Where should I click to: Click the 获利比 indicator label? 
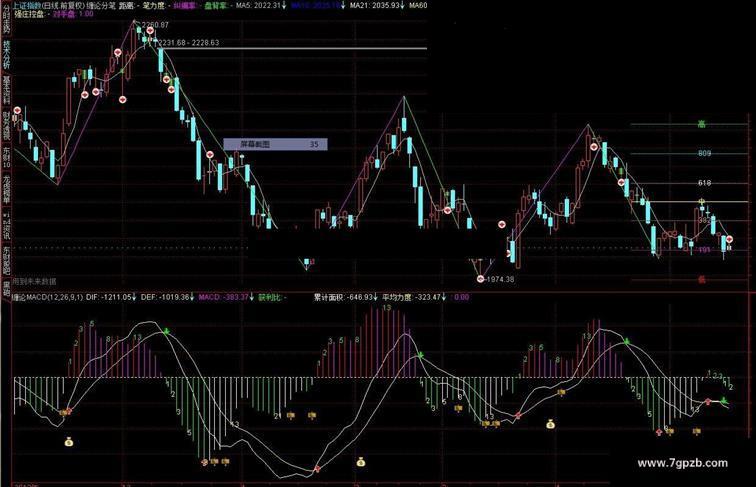[269, 297]
